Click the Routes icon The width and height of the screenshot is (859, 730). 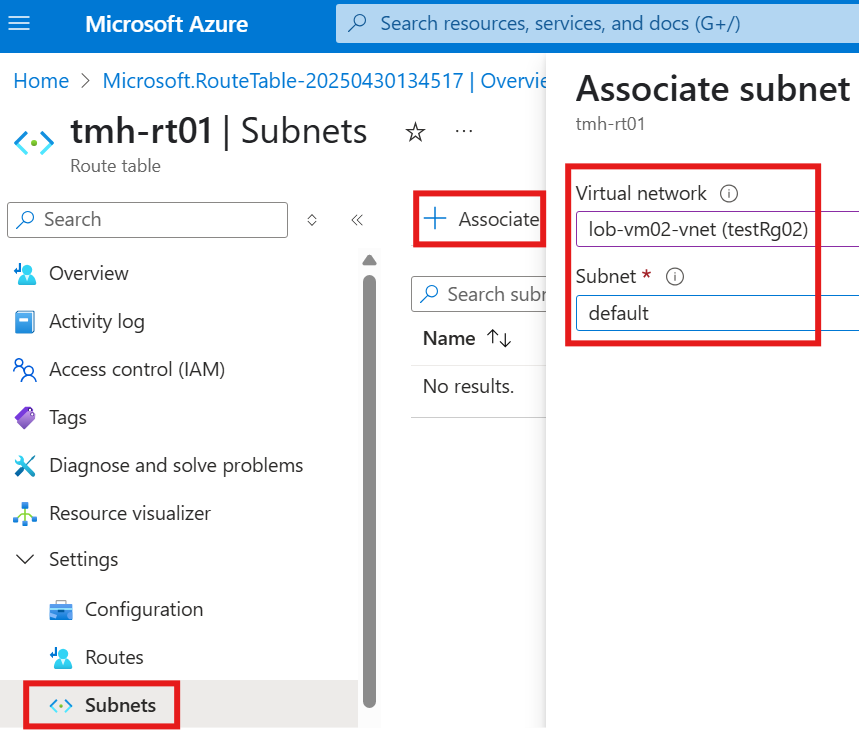pyautogui.click(x=61, y=658)
